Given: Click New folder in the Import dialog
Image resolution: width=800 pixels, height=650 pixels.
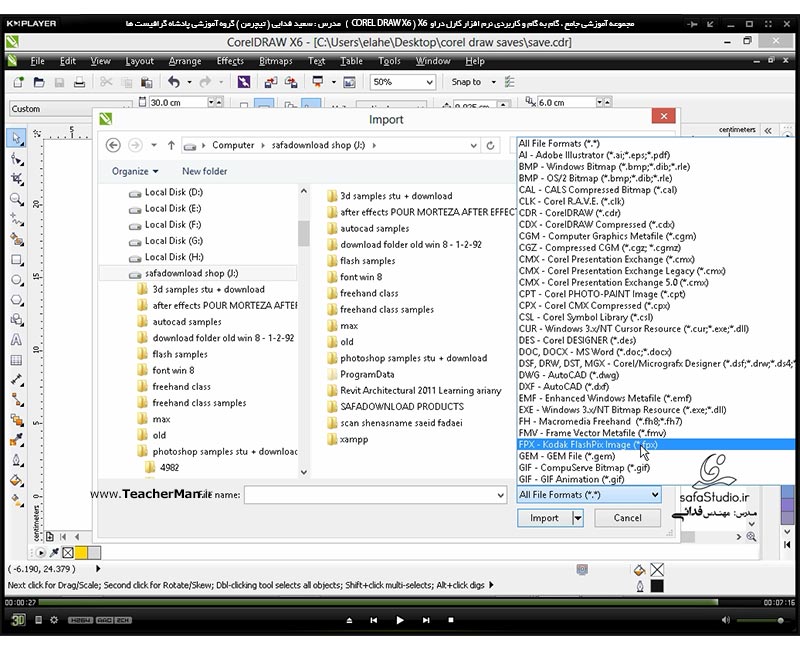Looking at the screenshot, I should 205,171.
